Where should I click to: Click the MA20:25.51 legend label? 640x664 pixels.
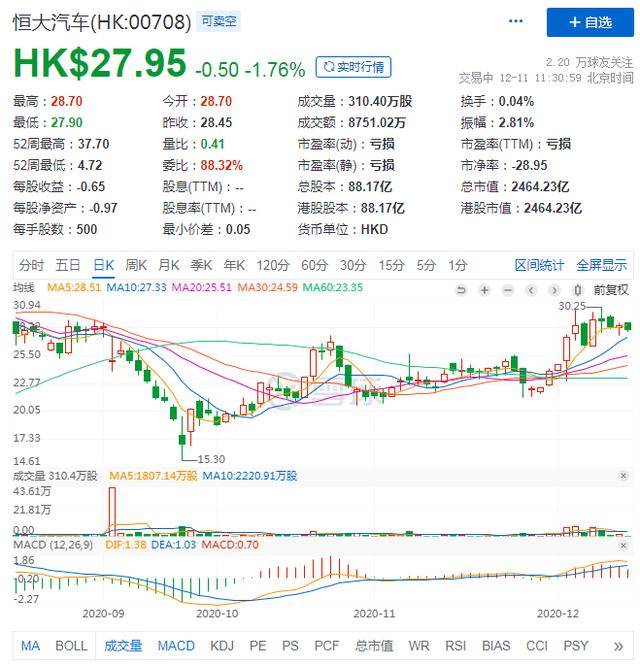pos(202,288)
